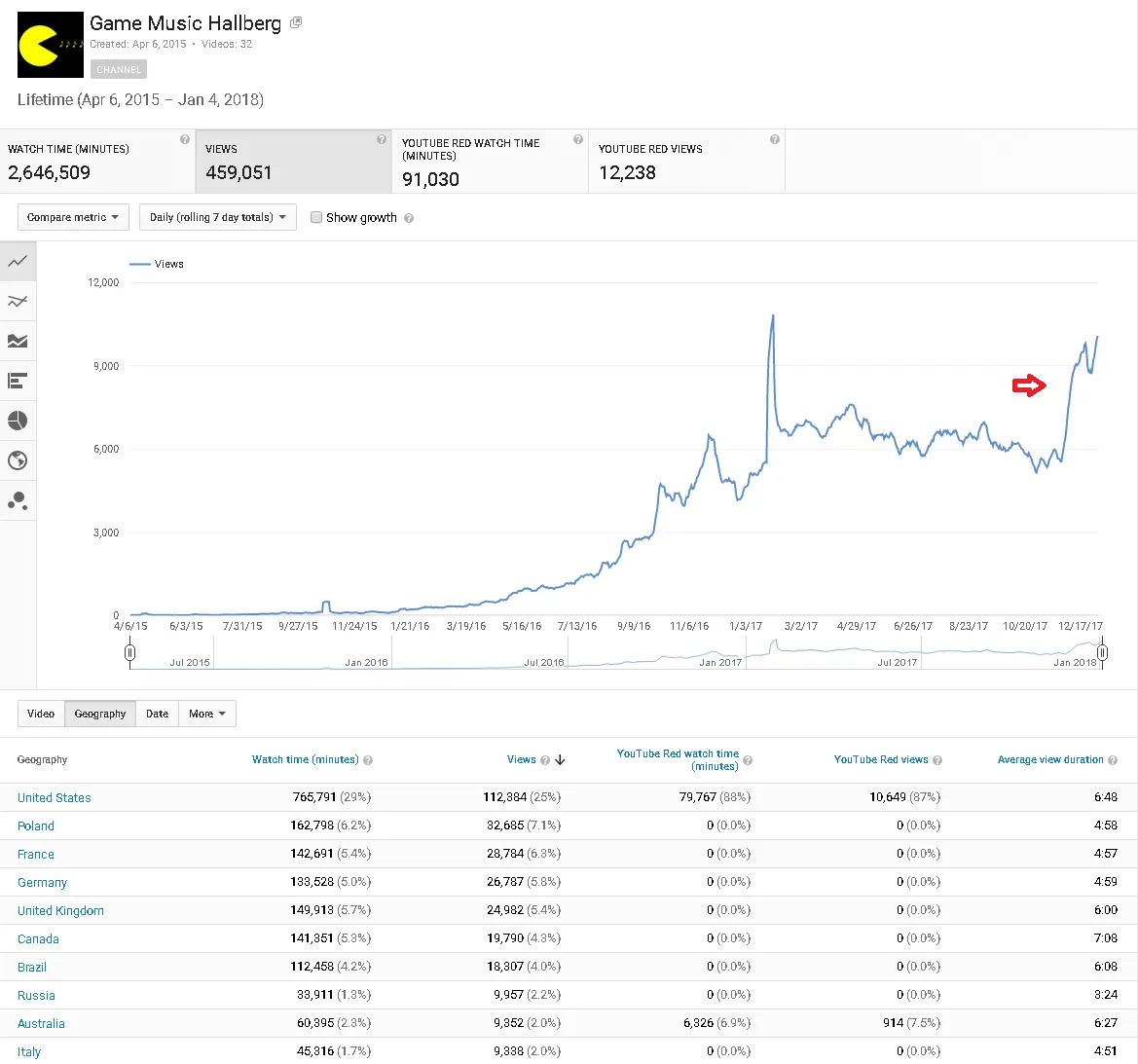
Task: Select YouTube Red Watch Time metric card
Action: click(490, 162)
